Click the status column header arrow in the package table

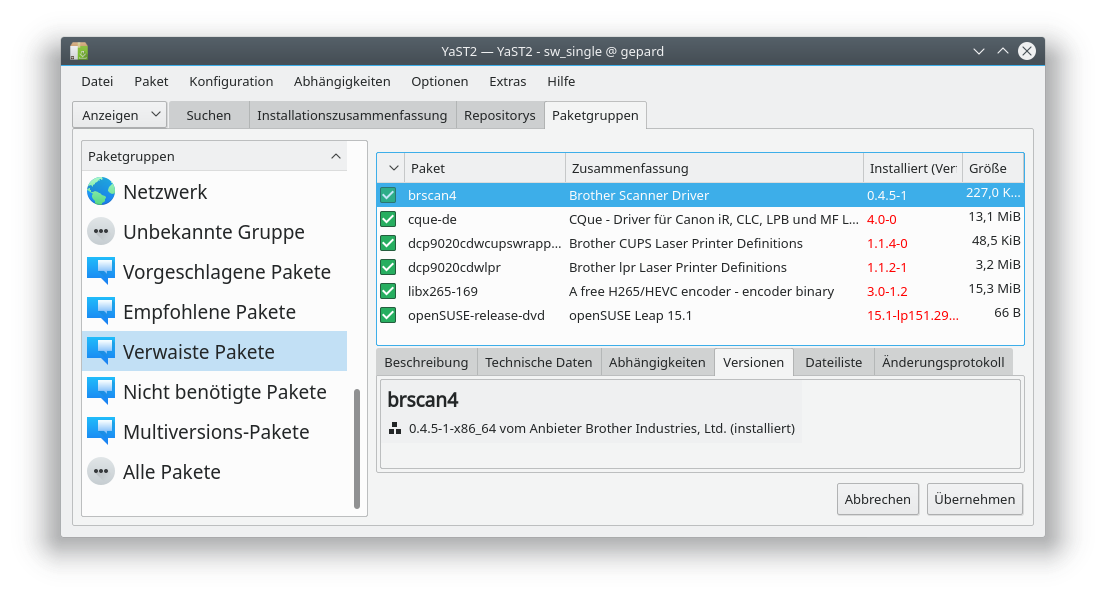pyautogui.click(x=394, y=169)
